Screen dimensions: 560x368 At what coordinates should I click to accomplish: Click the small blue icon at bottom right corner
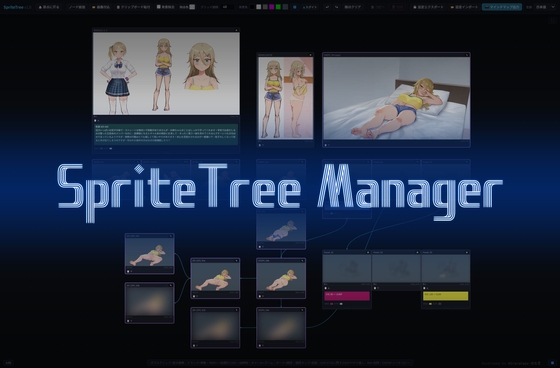[x=552, y=363]
